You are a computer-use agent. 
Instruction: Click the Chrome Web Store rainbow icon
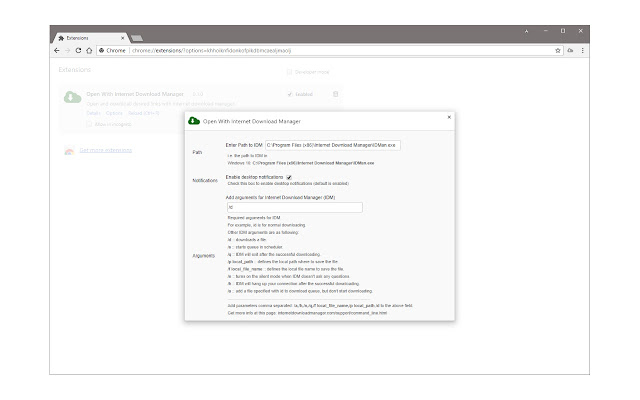click(x=69, y=151)
